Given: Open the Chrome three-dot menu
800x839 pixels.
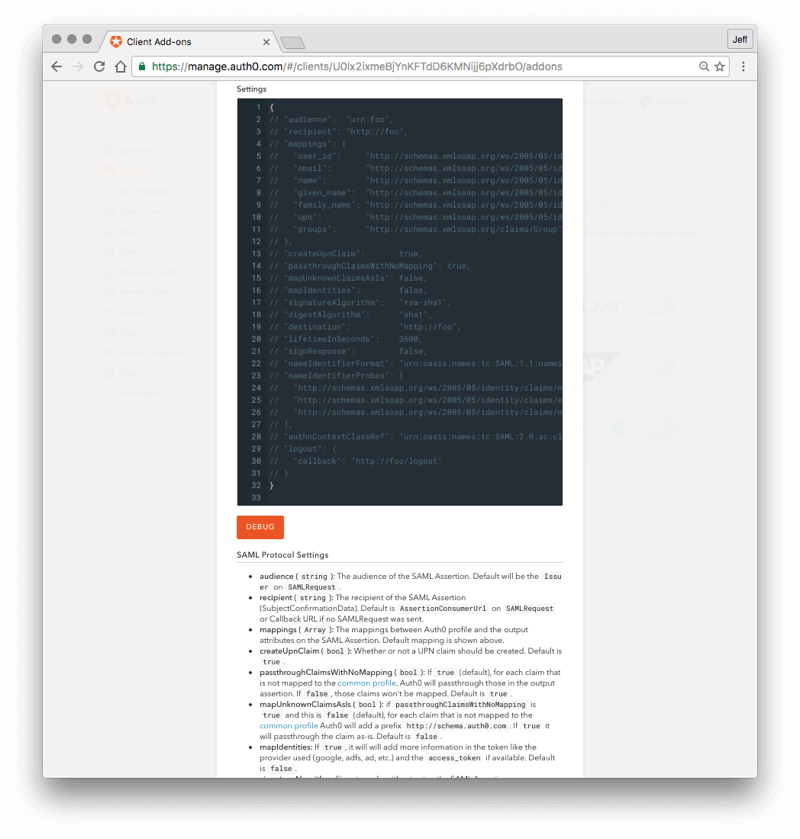Looking at the screenshot, I should (x=743, y=66).
